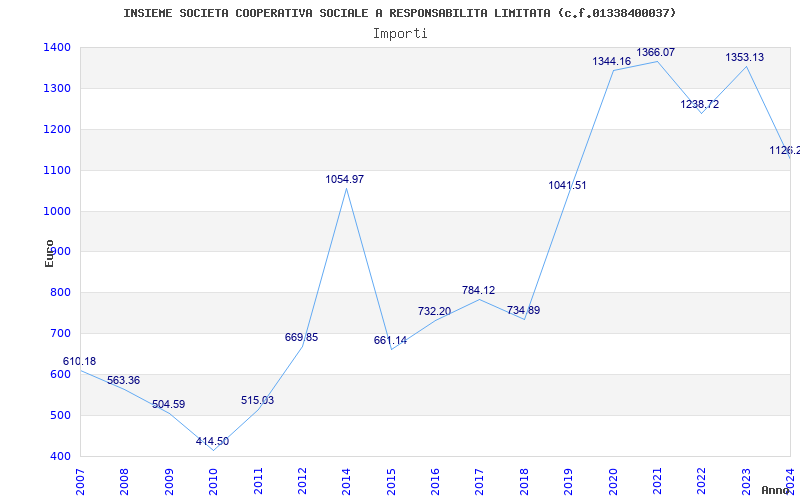Click the 800 y-axis tick

coord(62,292)
